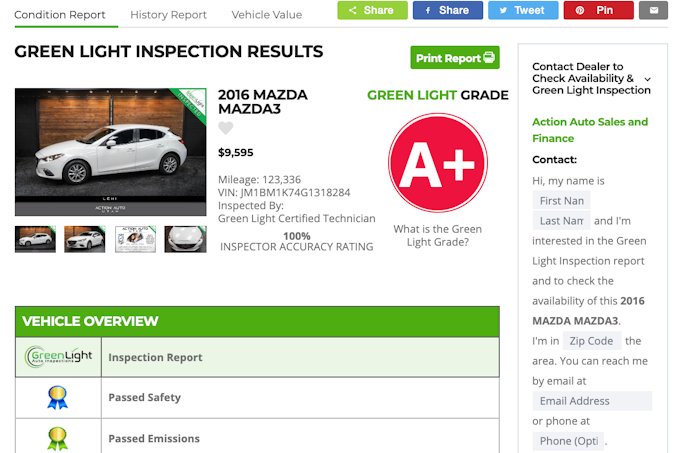
Task: Click the main white Mazda3 photo
Action: 110,152
